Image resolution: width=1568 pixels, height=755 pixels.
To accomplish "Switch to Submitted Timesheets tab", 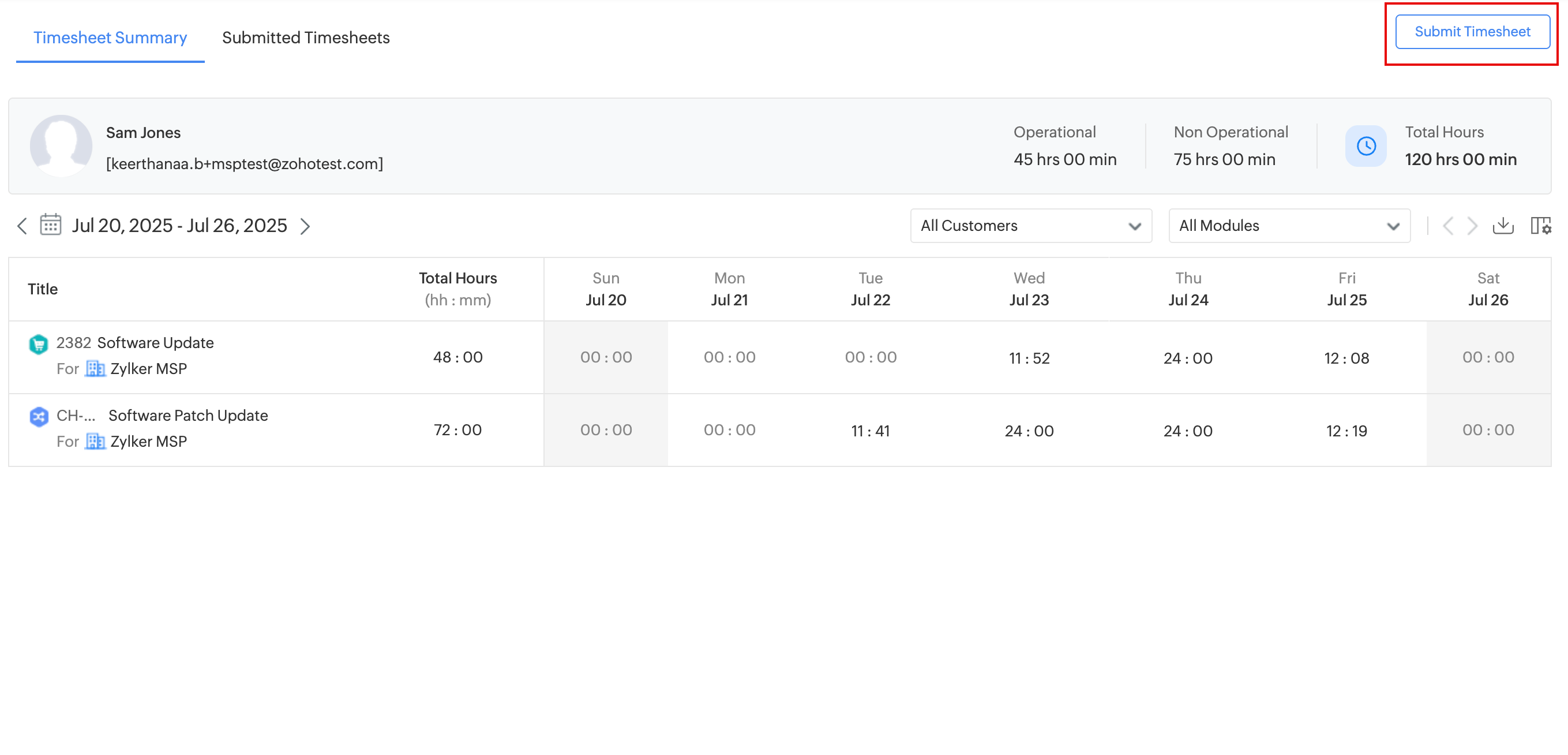I will [x=306, y=38].
